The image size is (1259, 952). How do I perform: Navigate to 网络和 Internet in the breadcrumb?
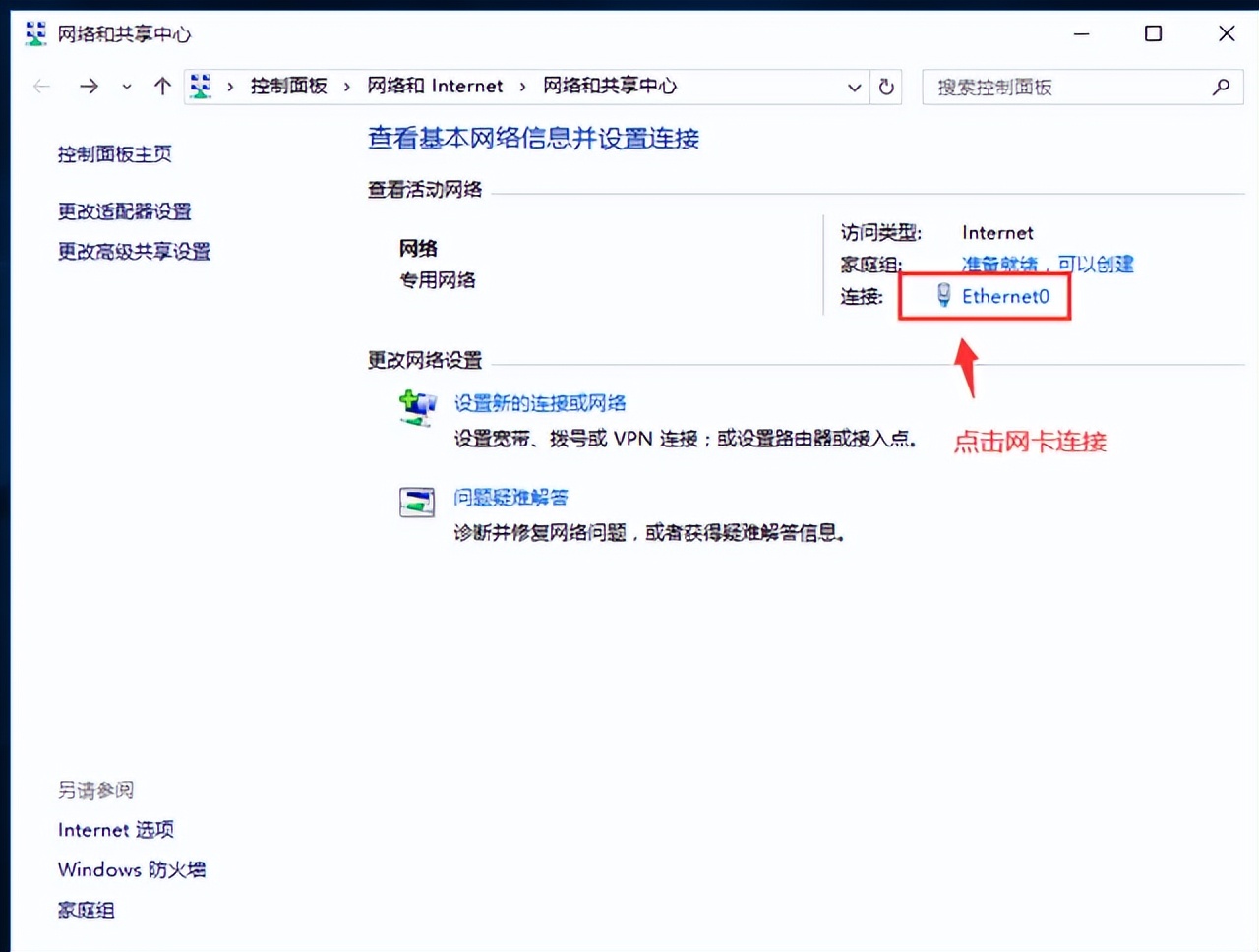(435, 86)
